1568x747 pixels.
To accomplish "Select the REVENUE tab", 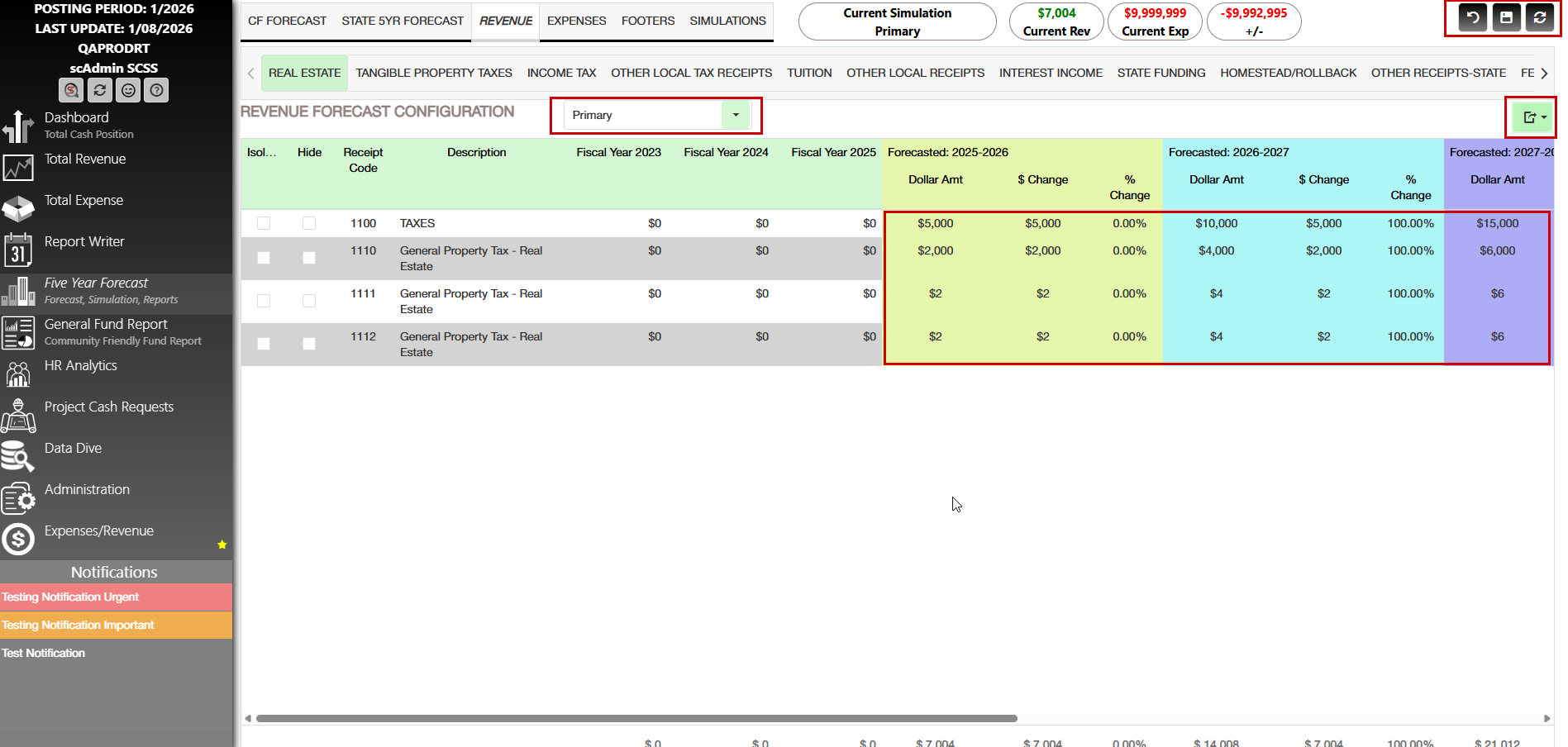I will click(x=506, y=21).
